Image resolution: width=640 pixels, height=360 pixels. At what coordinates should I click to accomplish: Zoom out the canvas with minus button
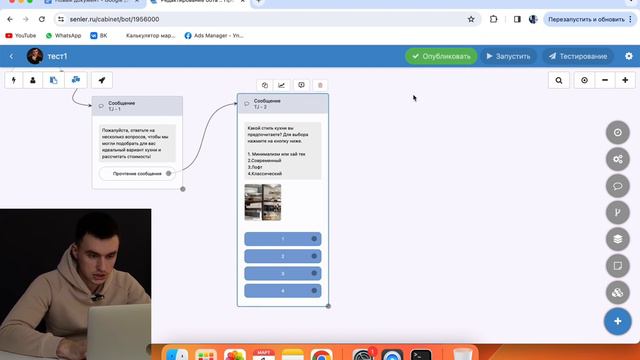point(605,80)
